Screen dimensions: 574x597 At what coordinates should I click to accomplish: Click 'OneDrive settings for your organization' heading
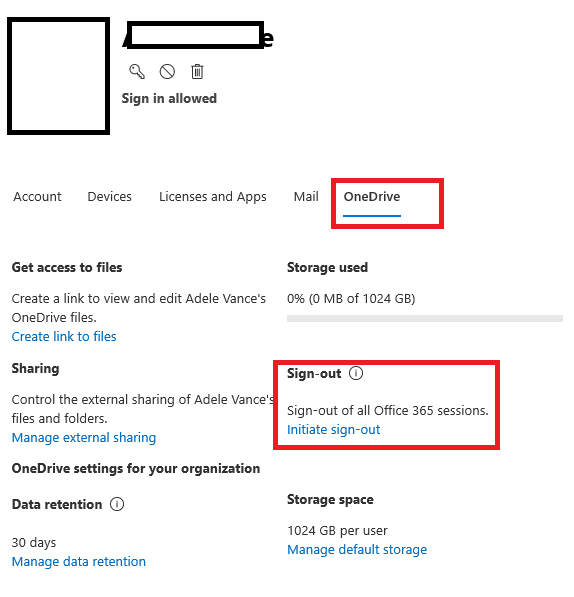tap(136, 469)
